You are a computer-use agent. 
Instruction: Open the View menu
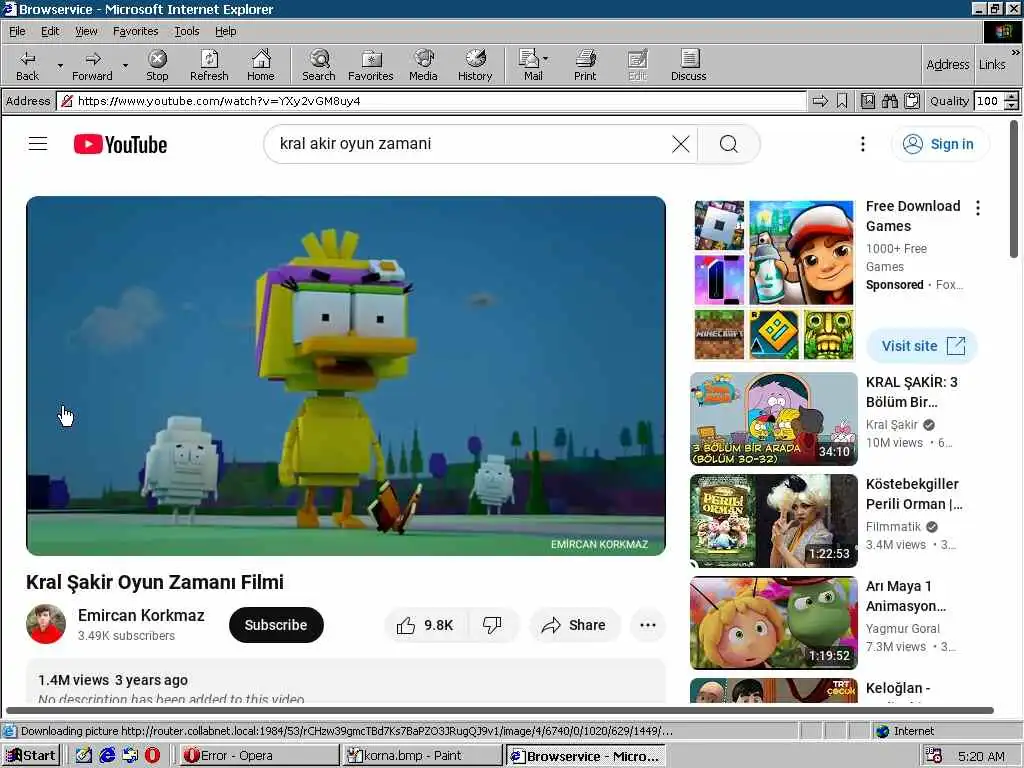tap(86, 31)
